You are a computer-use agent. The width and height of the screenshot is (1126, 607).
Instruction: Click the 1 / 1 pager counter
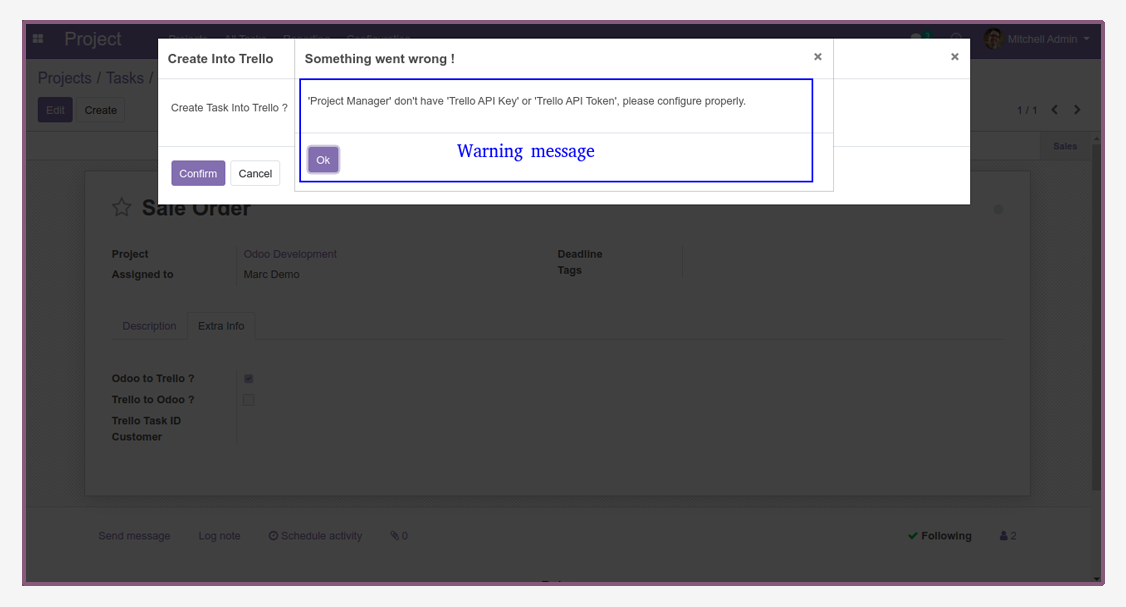point(1027,110)
